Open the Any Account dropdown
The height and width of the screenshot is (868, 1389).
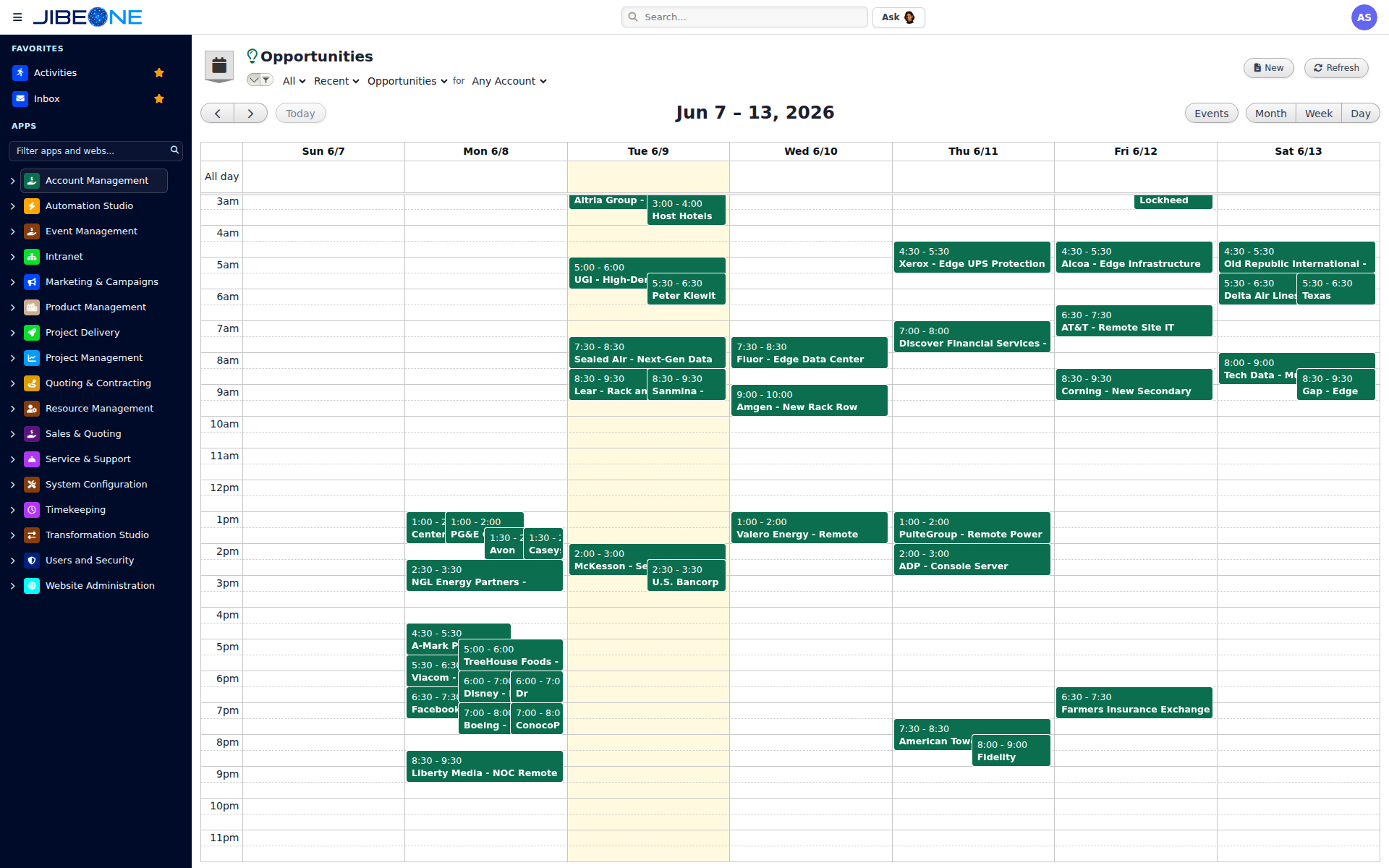(x=509, y=81)
